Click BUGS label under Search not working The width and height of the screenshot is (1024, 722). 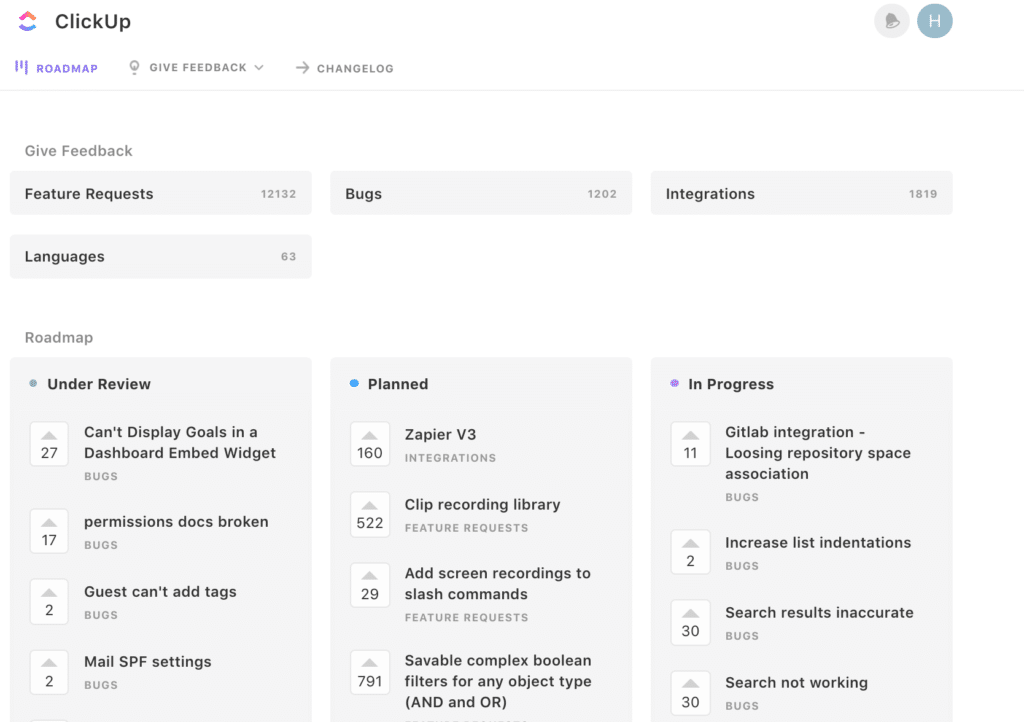[x=742, y=706]
